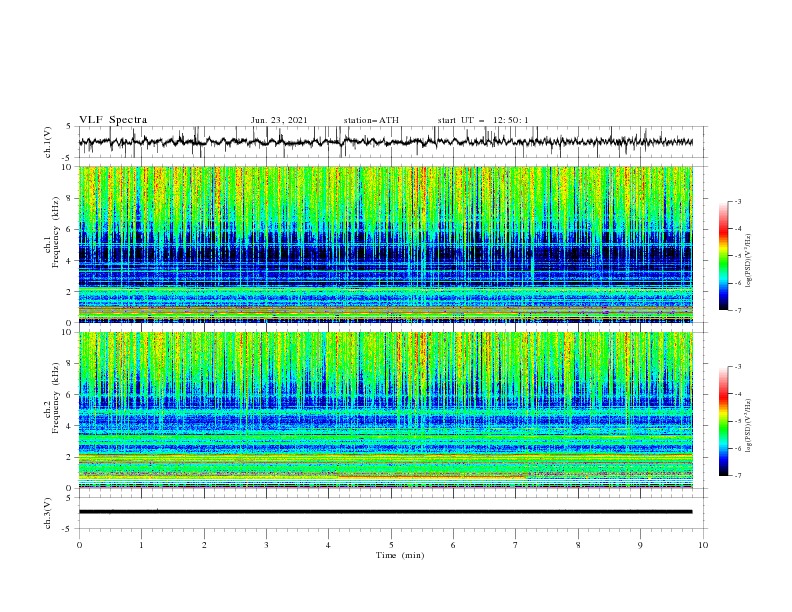Viewport: 792px width, 612px height.
Task: Click time axis tick label '7'
Action: click(x=516, y=545)
